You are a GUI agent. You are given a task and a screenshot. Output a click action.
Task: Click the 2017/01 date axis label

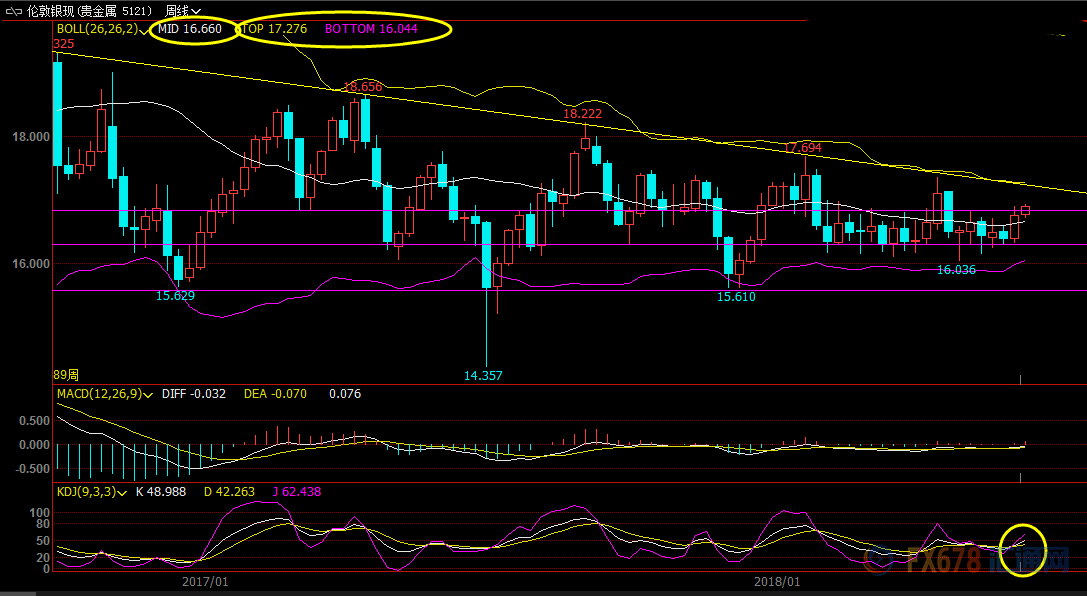point(206,581)
